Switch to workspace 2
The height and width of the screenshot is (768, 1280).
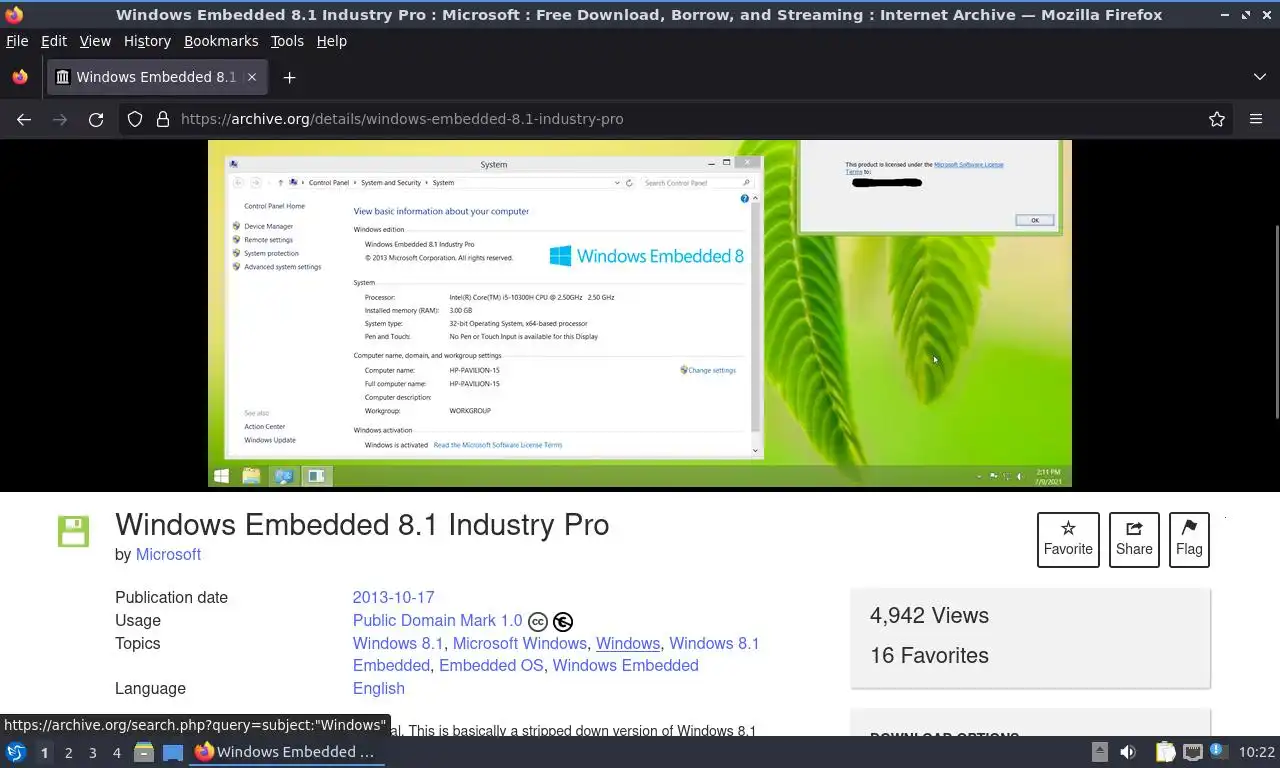[68, 752]
